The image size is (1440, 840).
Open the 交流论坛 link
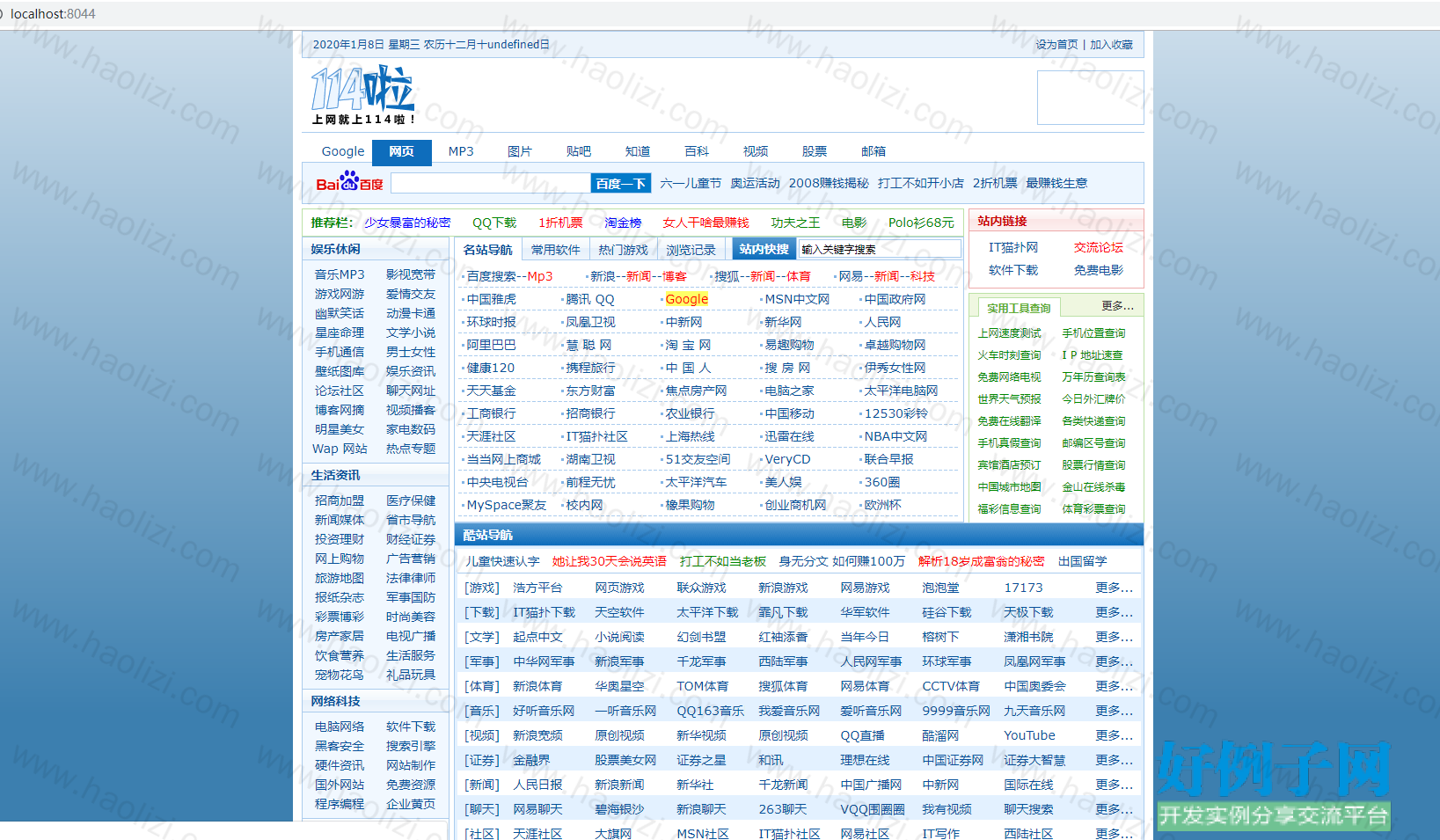[x=1099, y=248]
